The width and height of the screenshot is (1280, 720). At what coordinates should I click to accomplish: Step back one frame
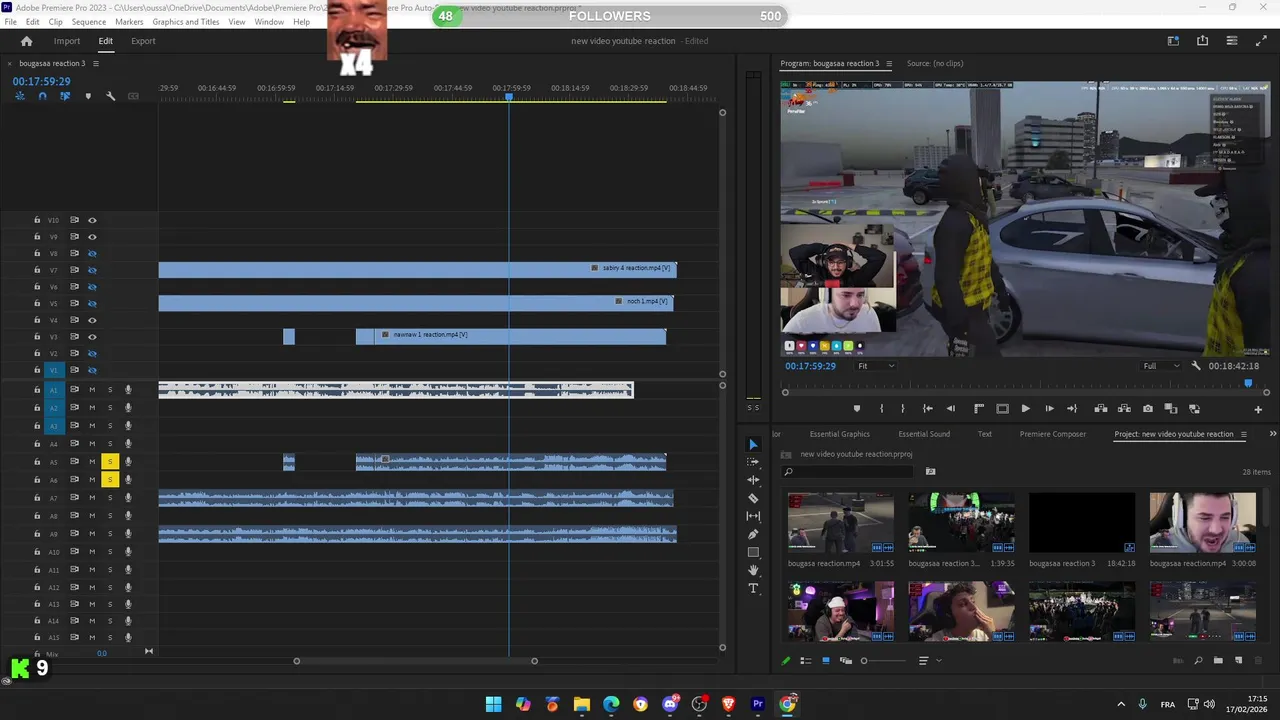[951, 409]
